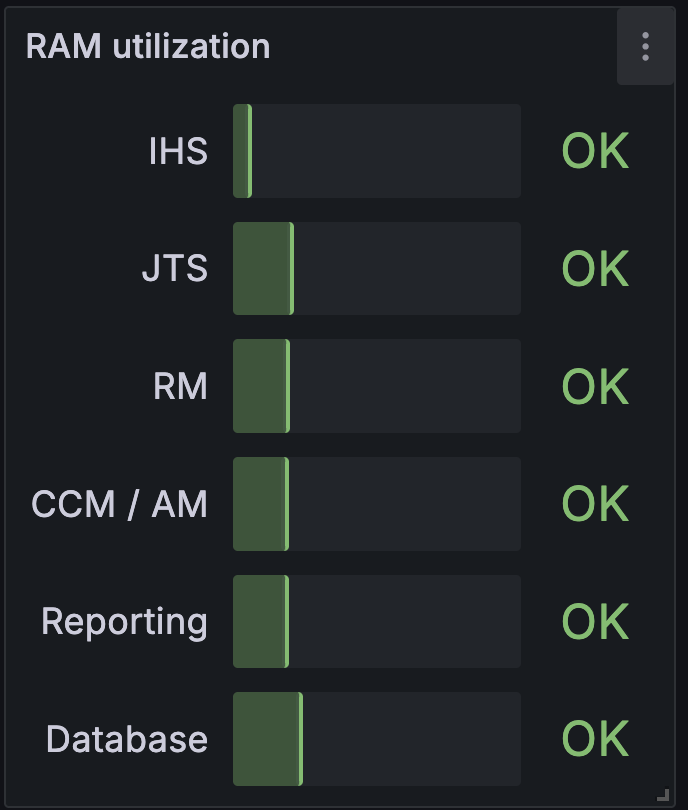
Task: Click the Database row label
Action: pos(127,739)
